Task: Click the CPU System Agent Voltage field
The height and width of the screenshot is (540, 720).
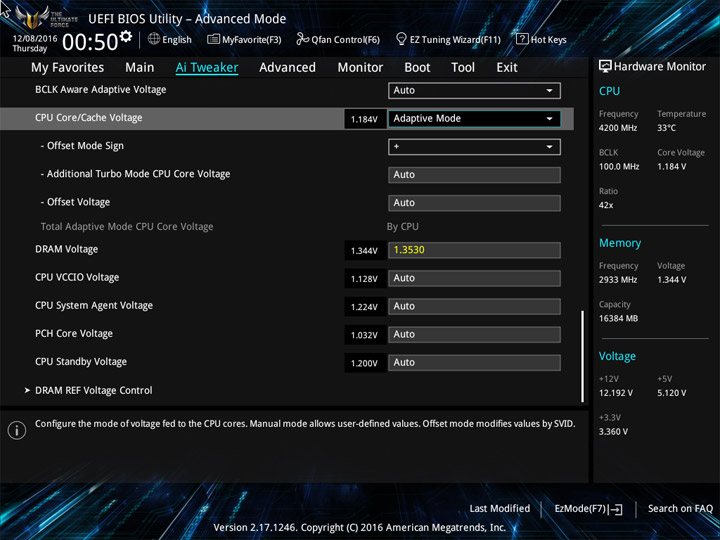Action: (x=474, y=306)
